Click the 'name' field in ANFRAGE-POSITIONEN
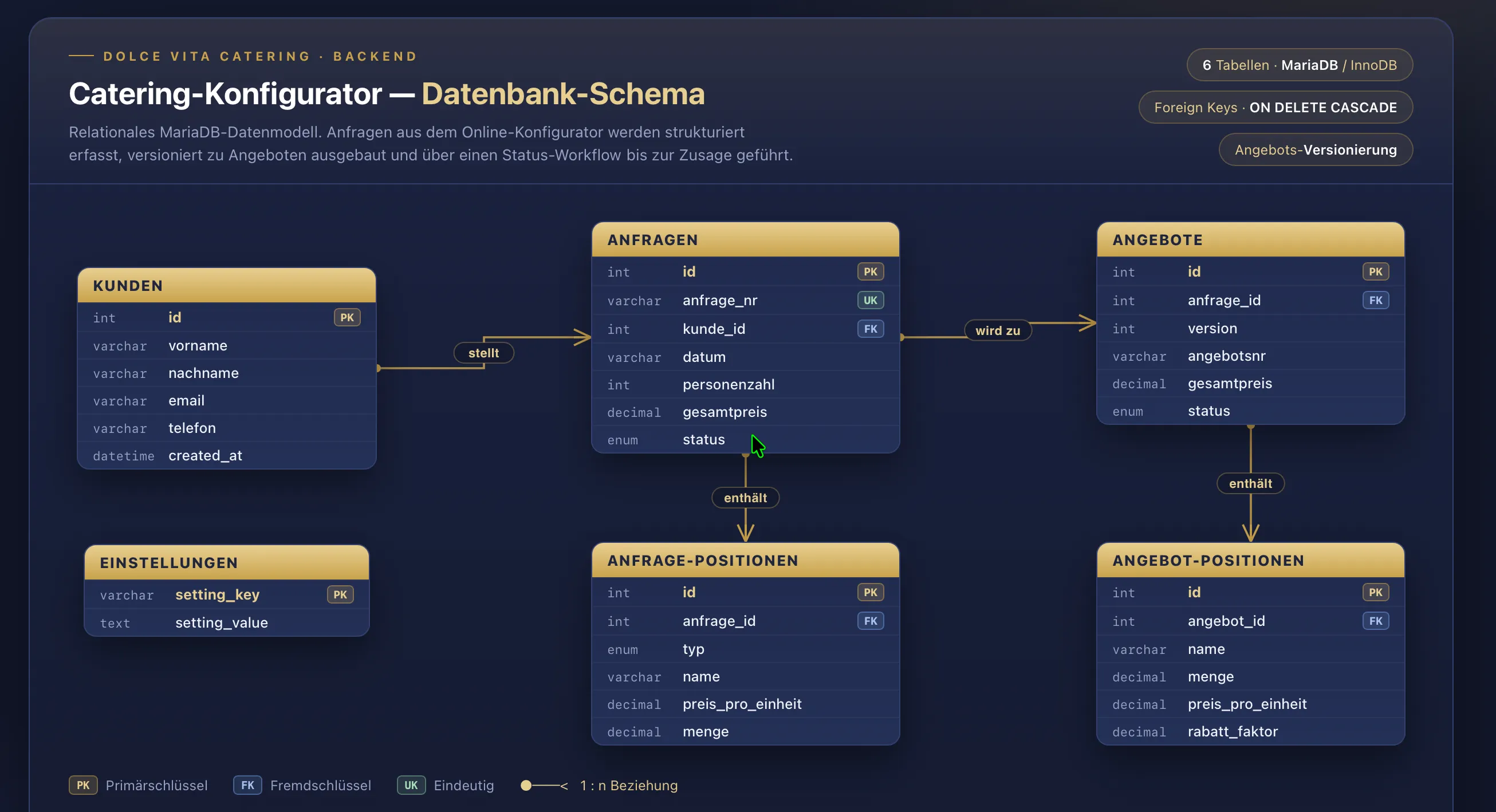Screen dimensions: 1496x812 (x=745, y=676)
